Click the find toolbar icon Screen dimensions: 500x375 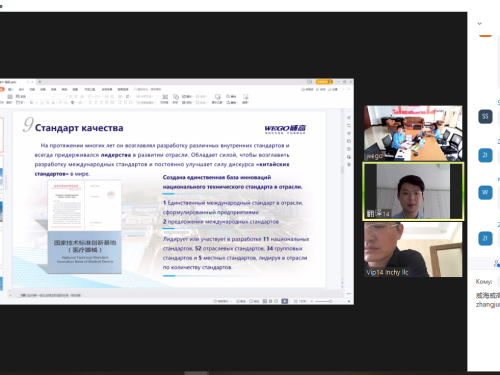(x=231, y=96)
